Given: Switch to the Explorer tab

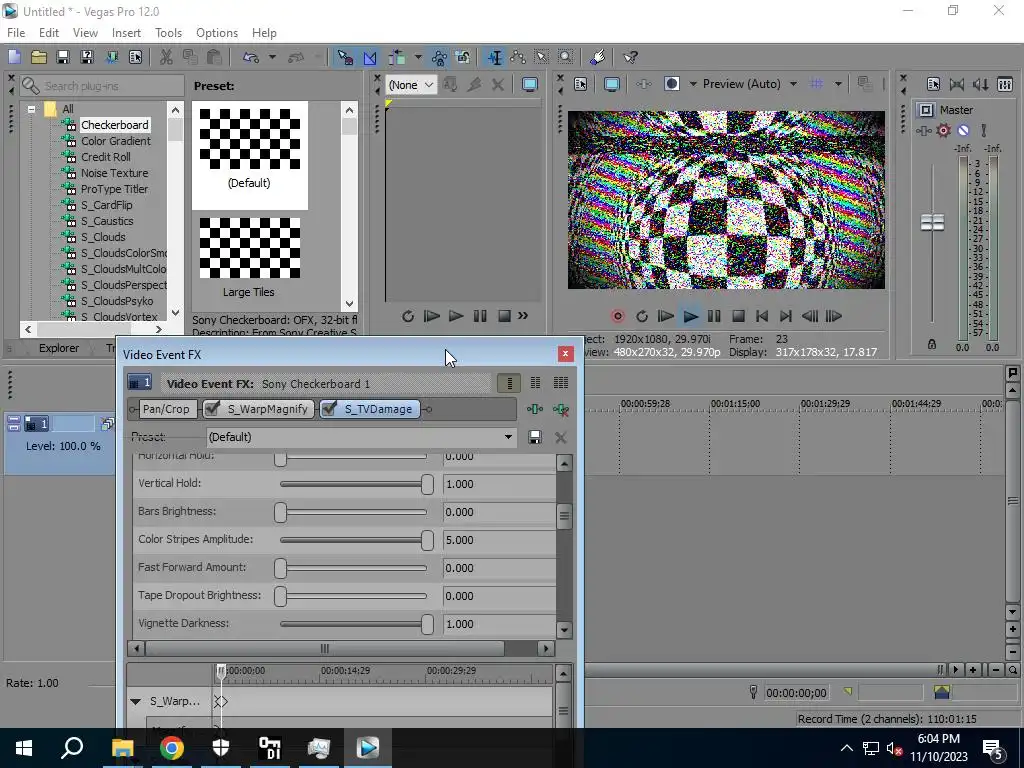Looking at the screenshot, I should click(59, 348).
